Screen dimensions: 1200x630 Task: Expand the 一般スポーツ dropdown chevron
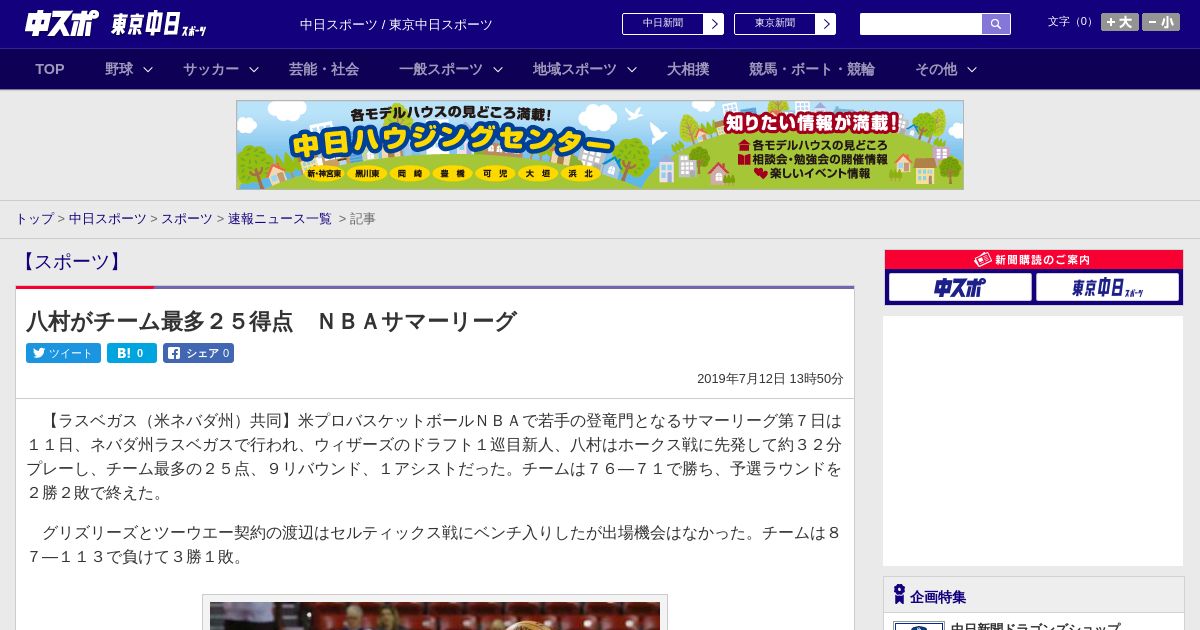click(498, 69)
